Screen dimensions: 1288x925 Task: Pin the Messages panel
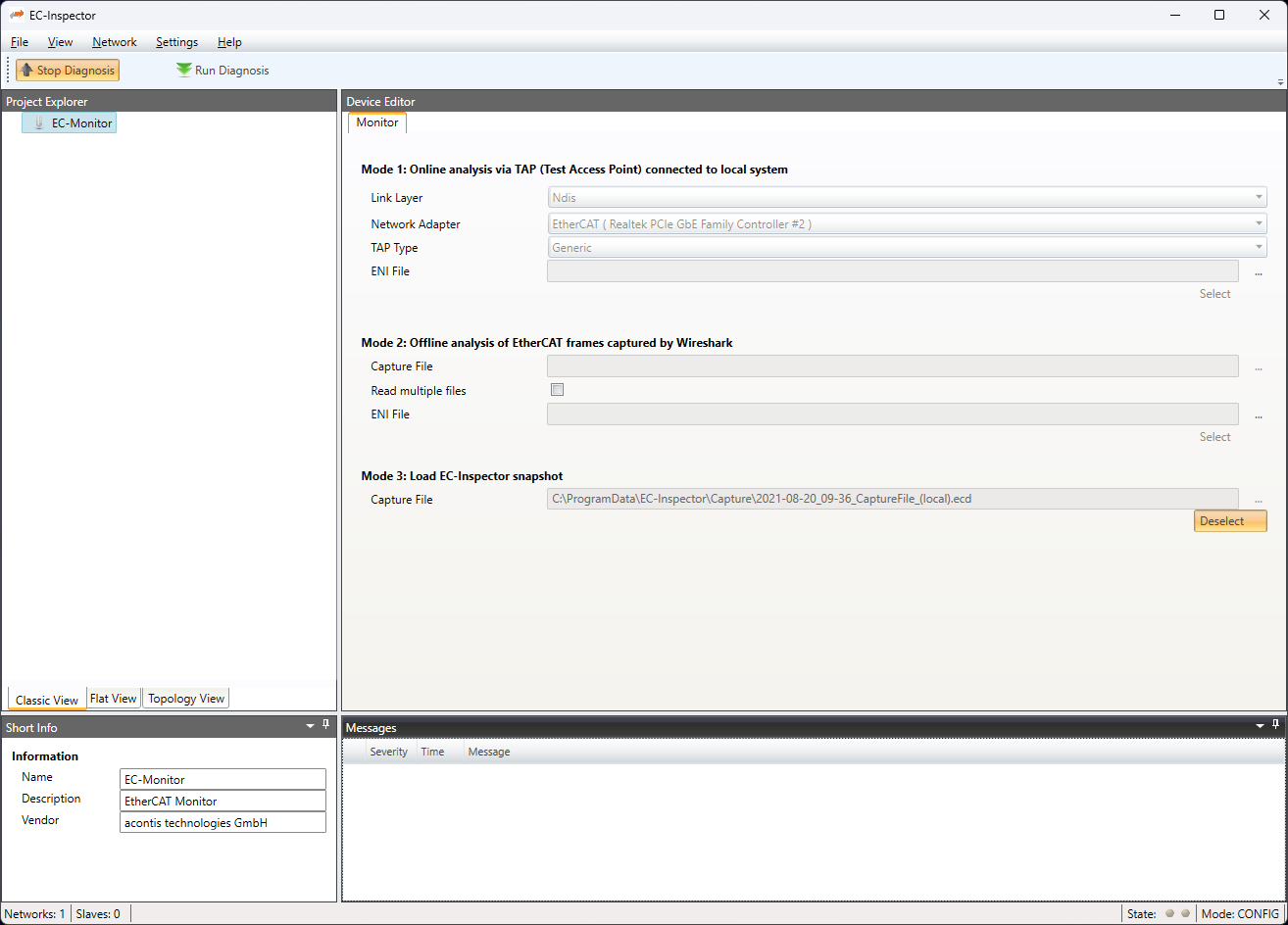pos(1275,725)
